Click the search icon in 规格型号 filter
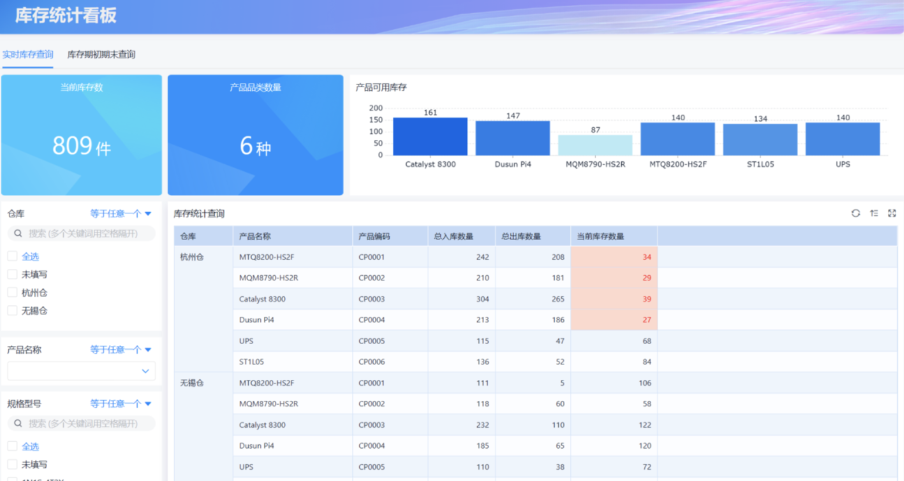 pos(18,423)
